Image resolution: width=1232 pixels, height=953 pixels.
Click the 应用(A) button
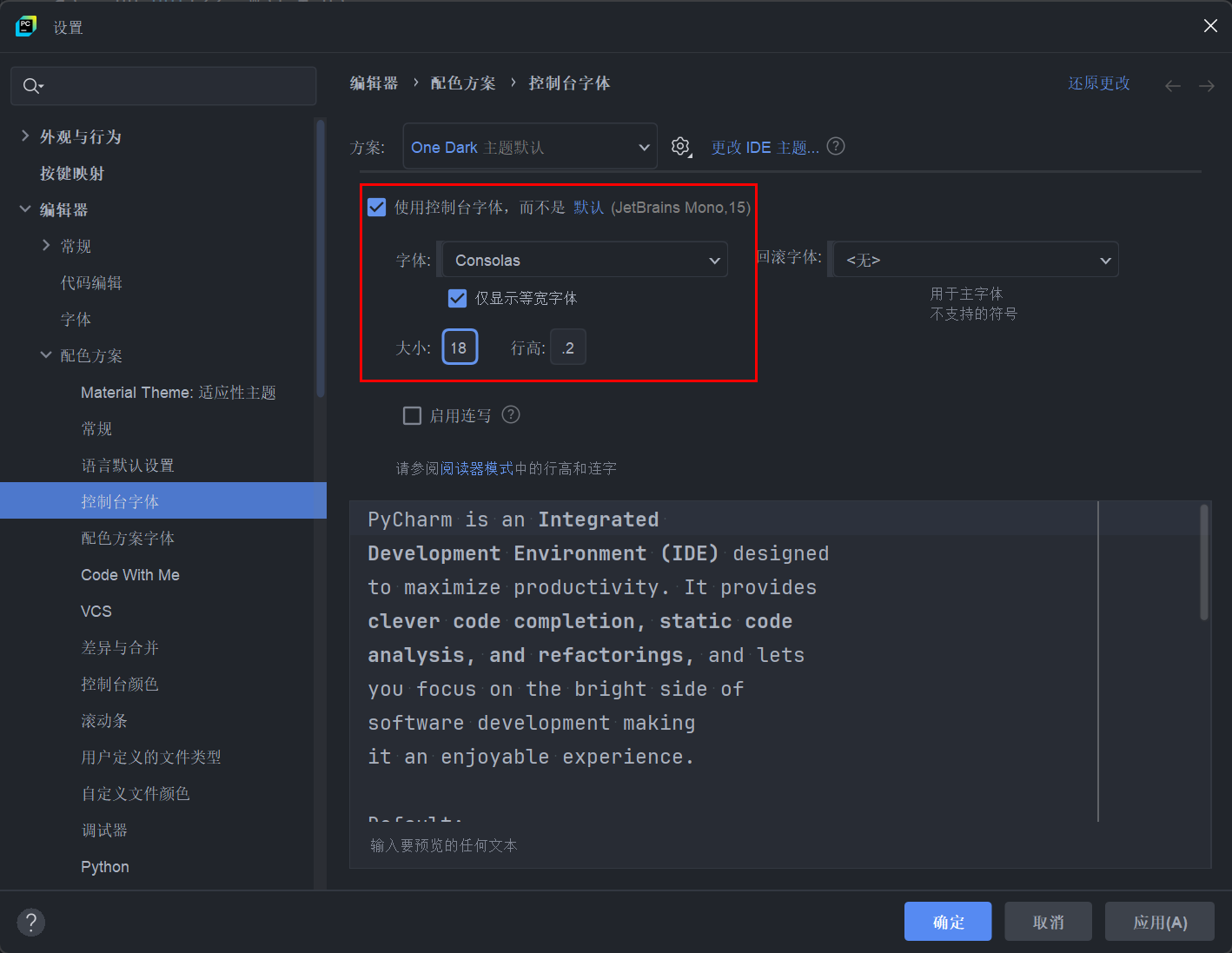pos(1160,921)
